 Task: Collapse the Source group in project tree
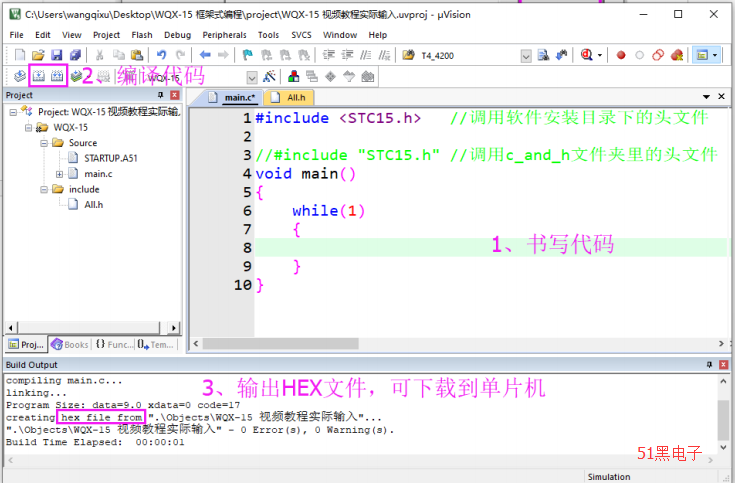[x=44, y=143]
